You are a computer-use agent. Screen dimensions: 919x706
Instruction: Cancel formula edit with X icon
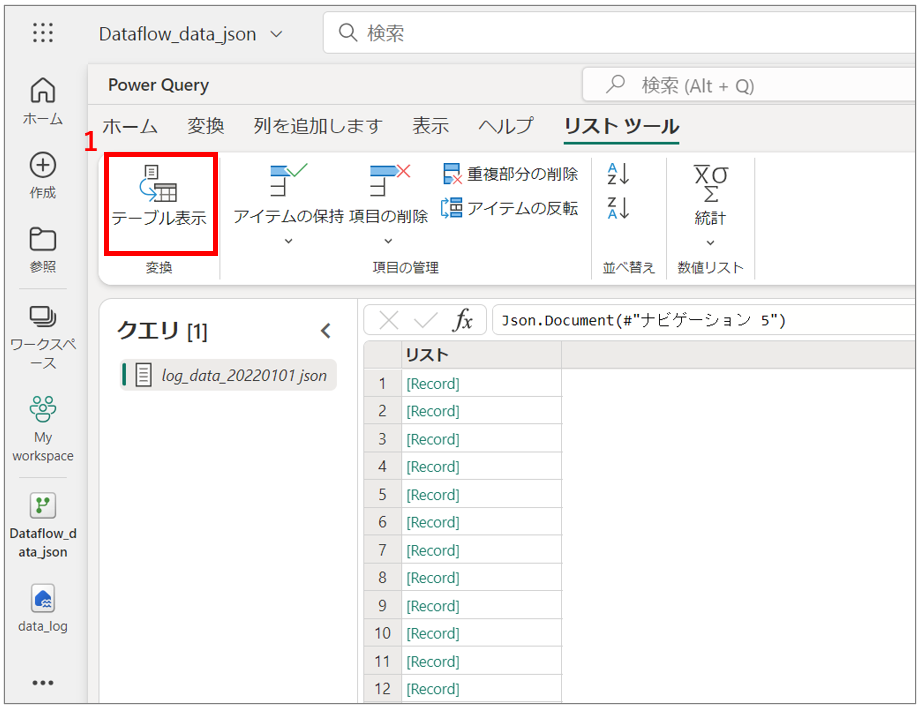(x=389, y=320)
